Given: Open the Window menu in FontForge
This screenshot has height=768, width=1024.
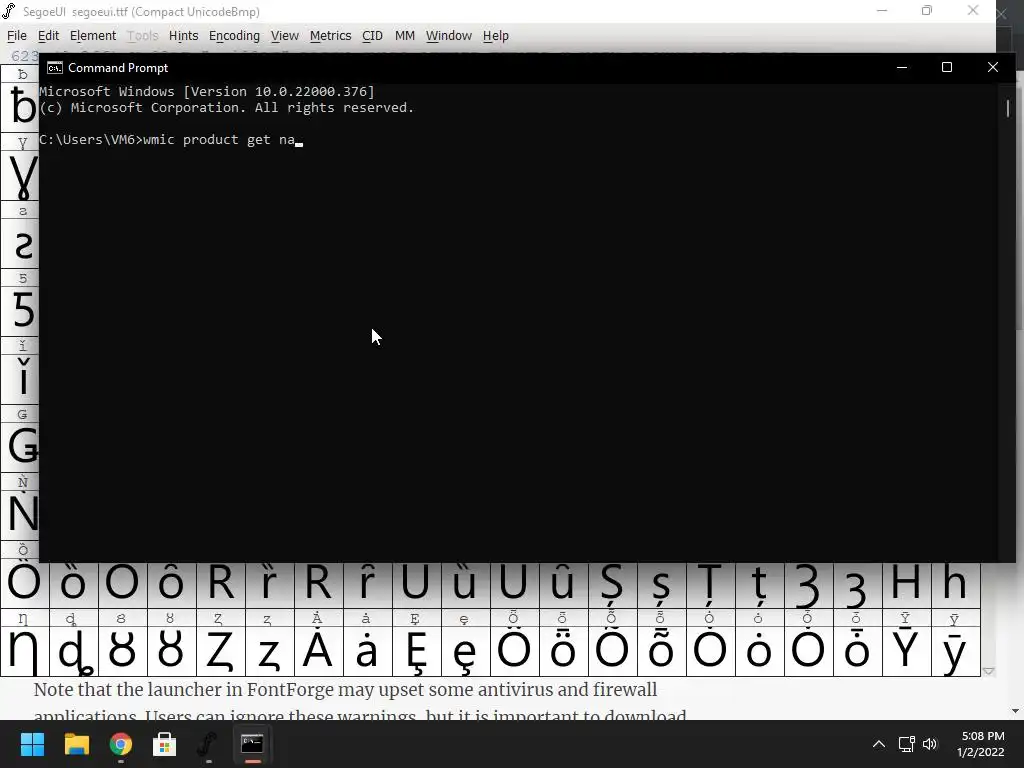Looking at the screenshot, I should 449,36.
